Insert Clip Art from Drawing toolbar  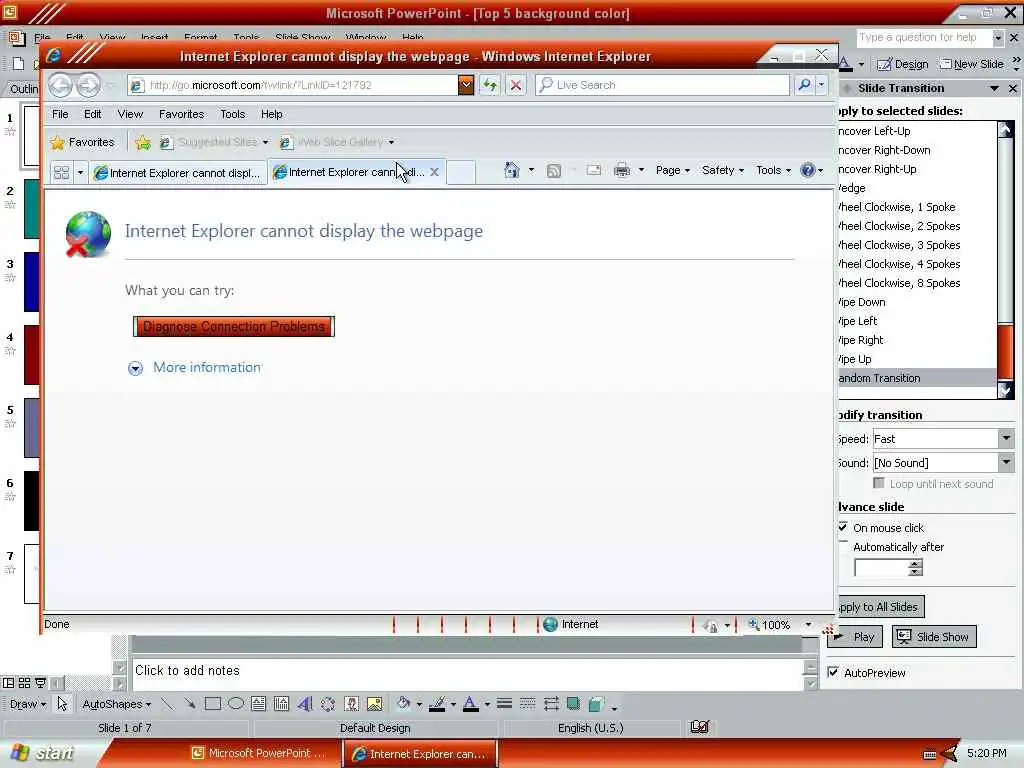point(351,704)
